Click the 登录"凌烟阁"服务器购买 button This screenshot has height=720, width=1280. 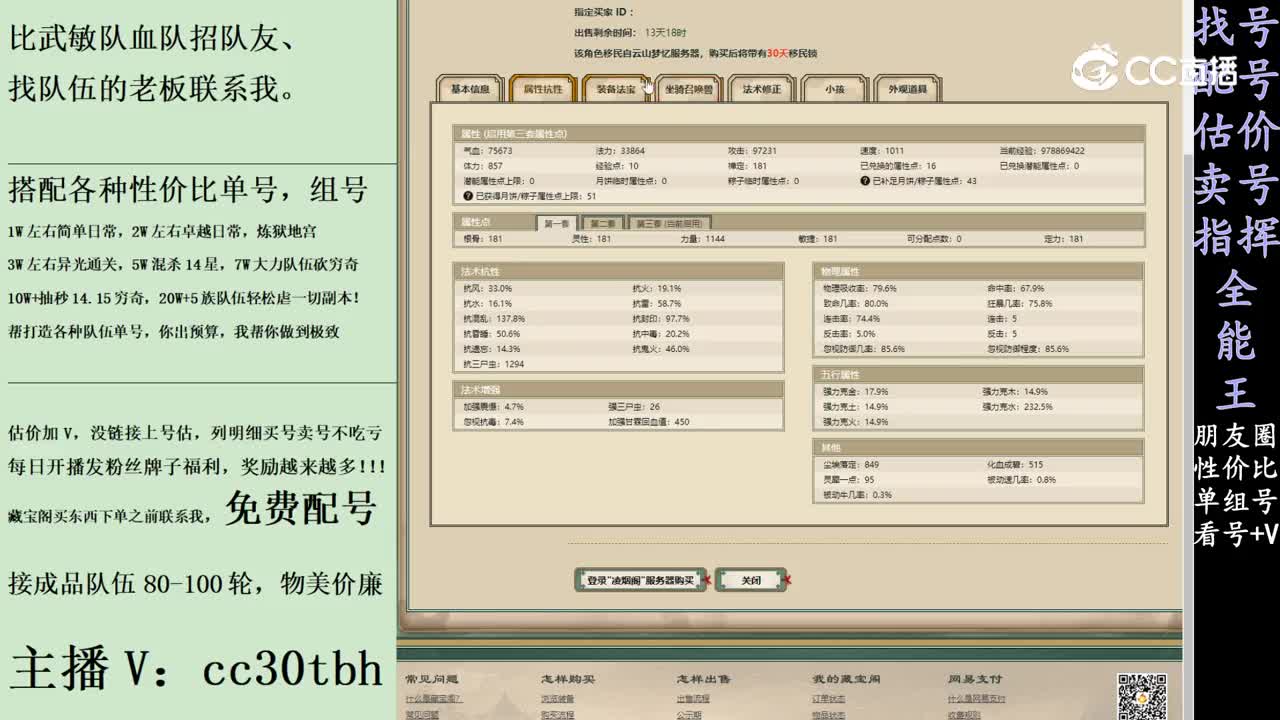pyautogui.click(x=640, y=580)
